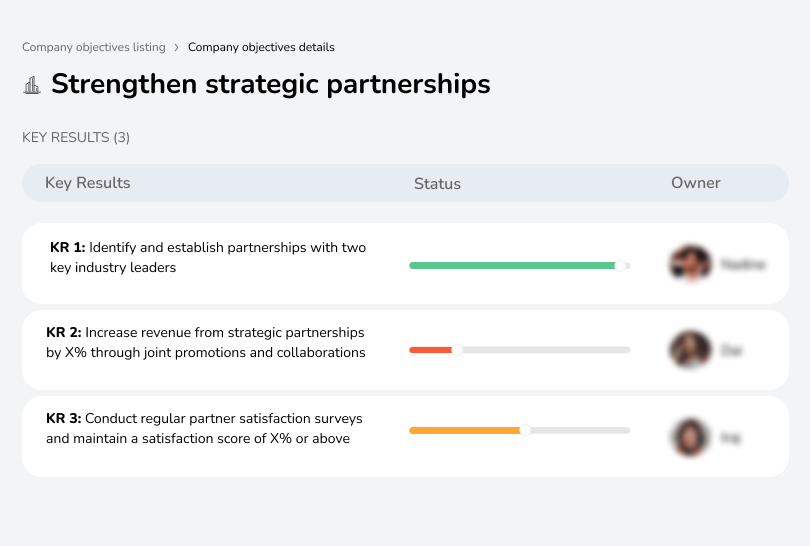Click the Key Results column header
The image size is (810, 546).
pos(87,183)
